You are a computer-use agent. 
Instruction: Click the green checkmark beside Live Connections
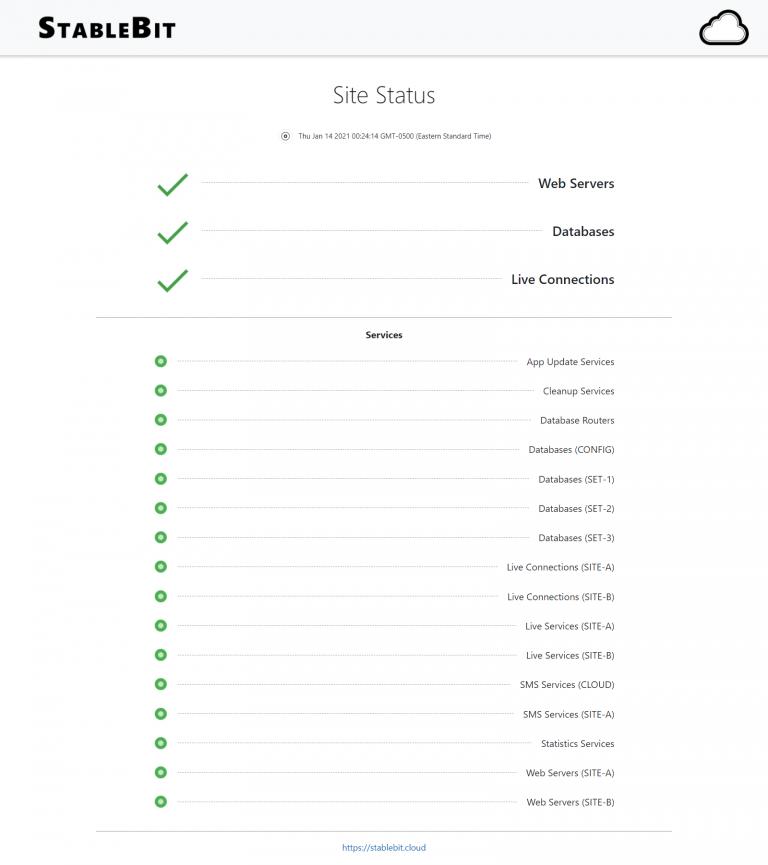[x=172, y=280]
